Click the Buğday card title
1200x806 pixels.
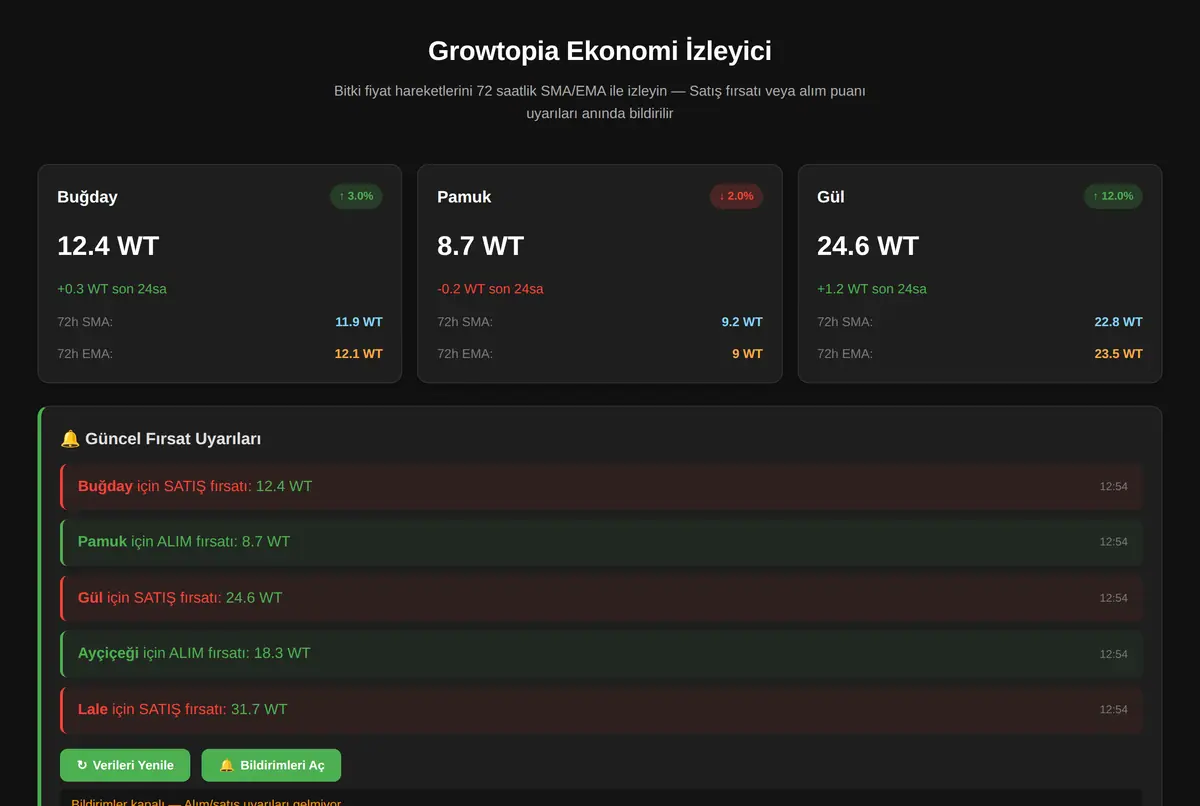[87, 197]
